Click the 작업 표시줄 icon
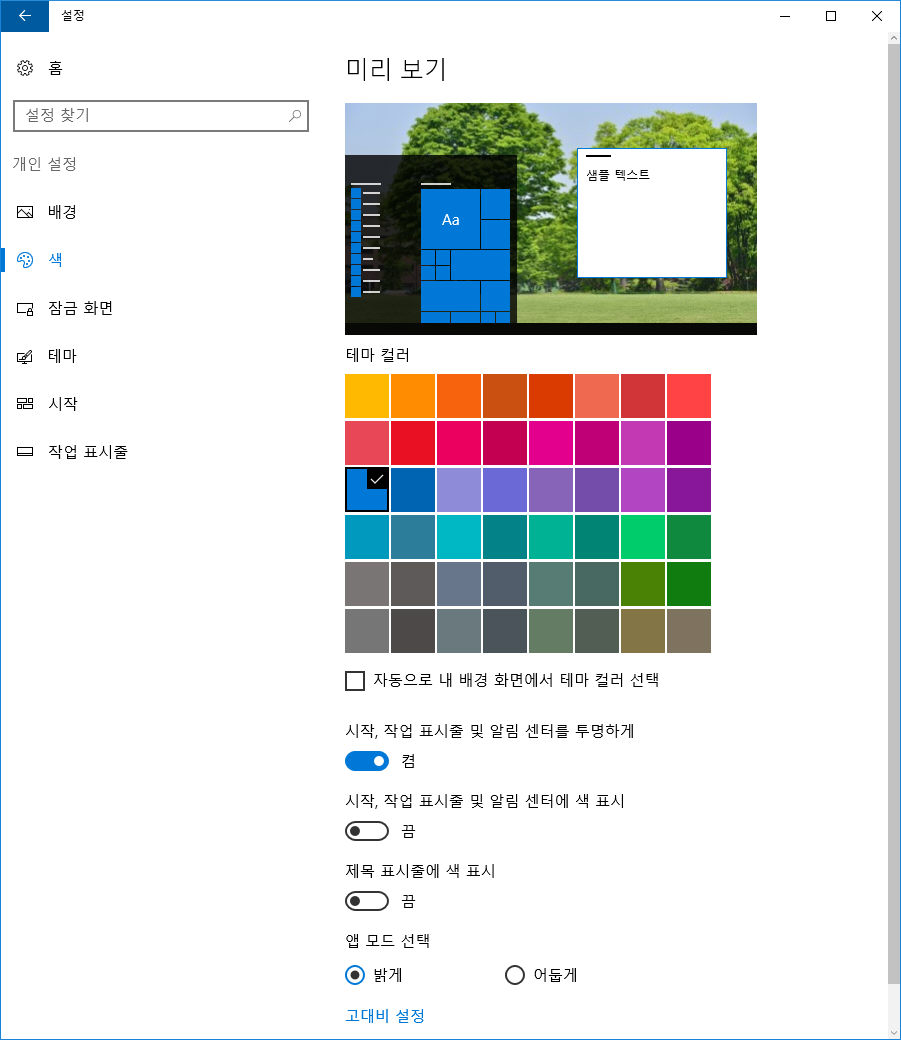 [25, 452]
